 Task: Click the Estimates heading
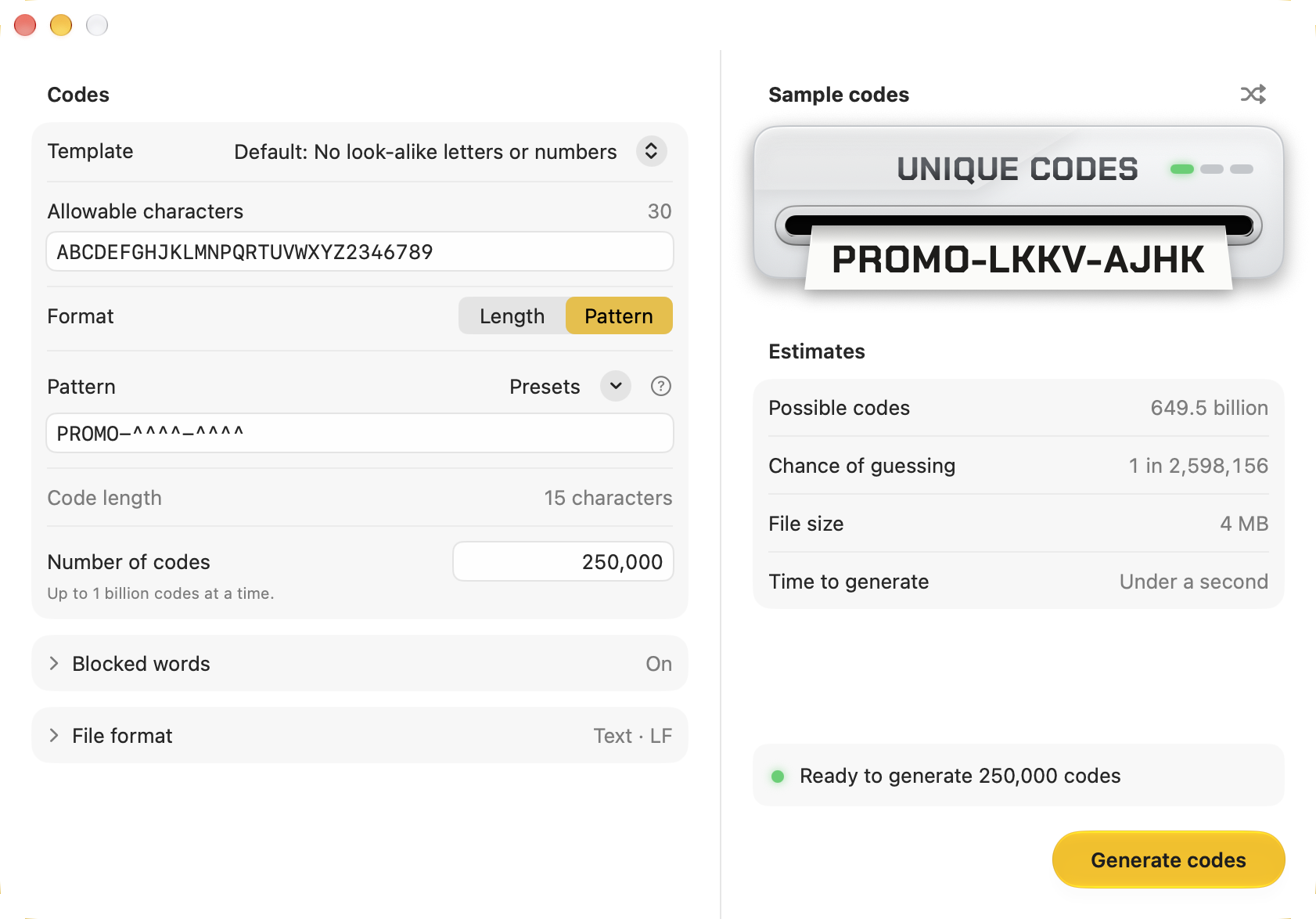click(x=817, y=351)
